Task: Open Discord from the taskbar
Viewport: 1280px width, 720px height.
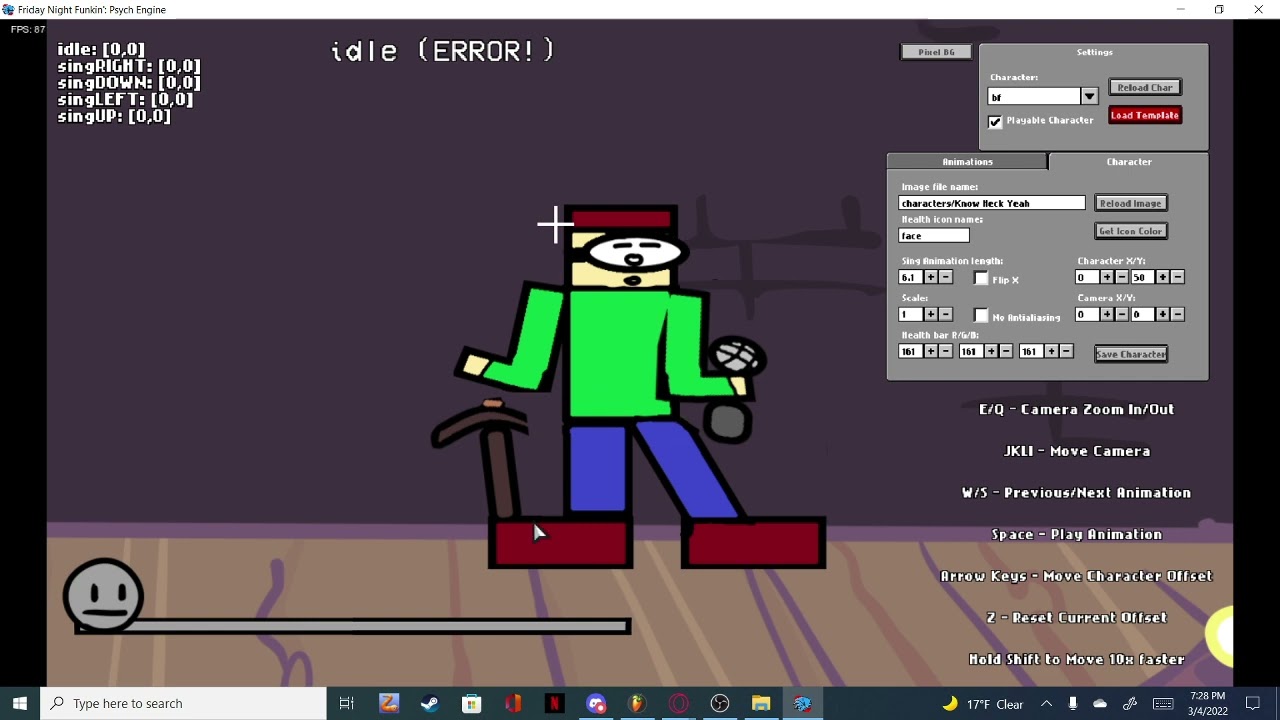Action: coord(596,703)
